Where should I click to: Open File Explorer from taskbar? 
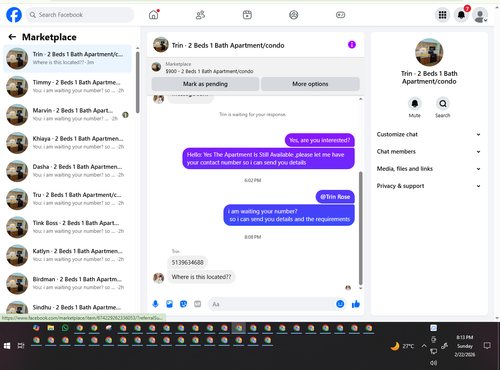[51, 328]
